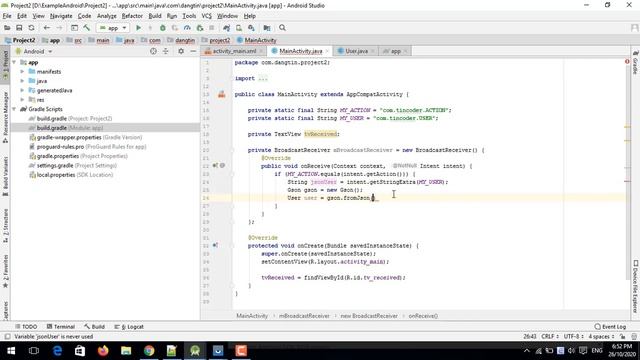Open the UTF-8 encoding selector
The height and width of the screenshot is (360, 640).
(x=573, y=337)
